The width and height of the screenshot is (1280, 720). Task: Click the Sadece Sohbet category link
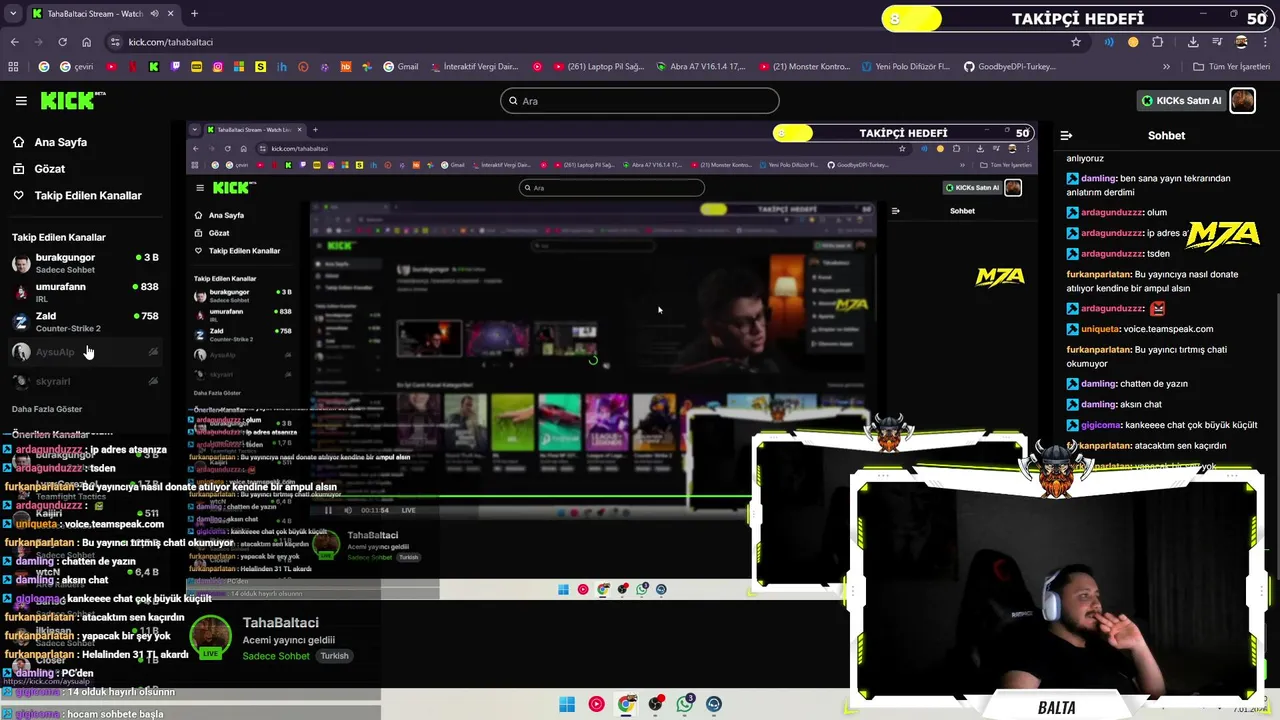point(276,656)
